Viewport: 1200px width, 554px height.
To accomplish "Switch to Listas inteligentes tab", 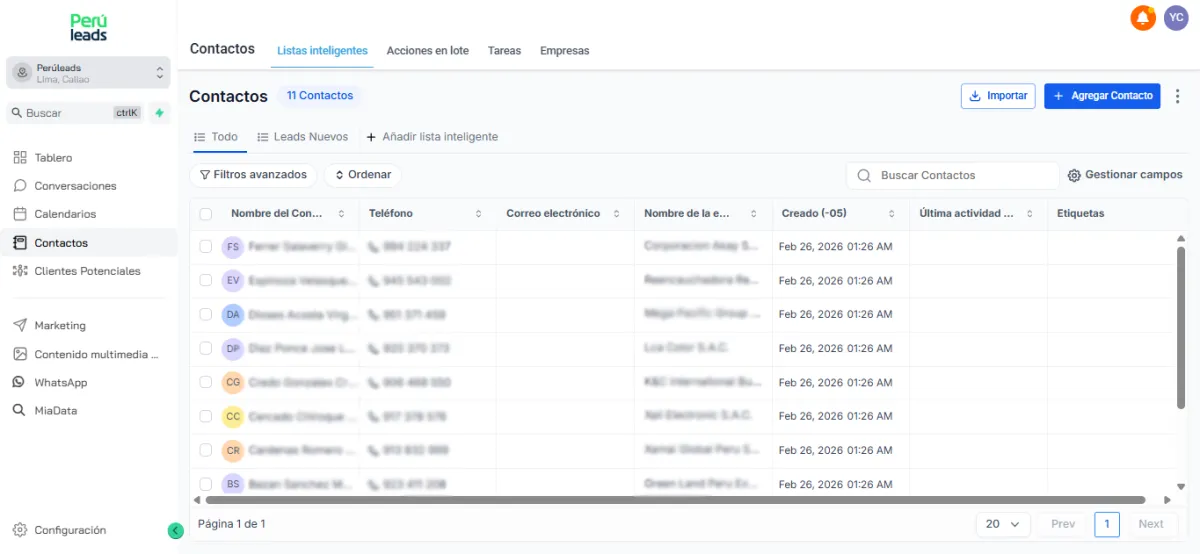I will pos(322,51).
